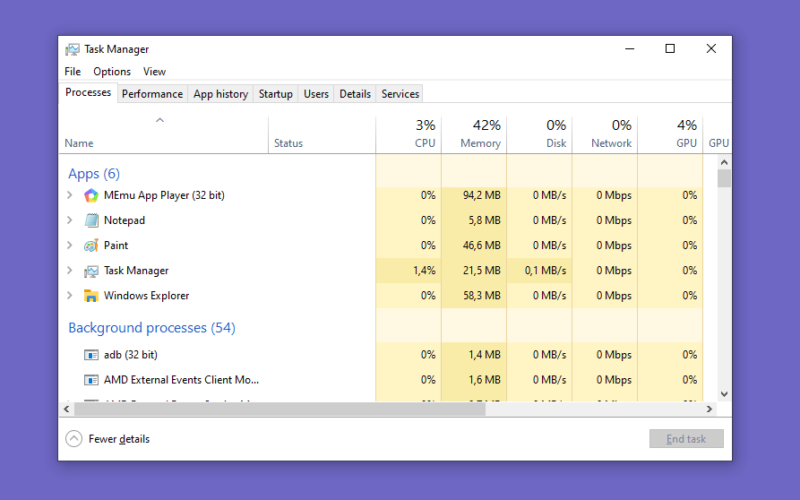Click the 0,1 MB/s disk value

coord(545,270)
